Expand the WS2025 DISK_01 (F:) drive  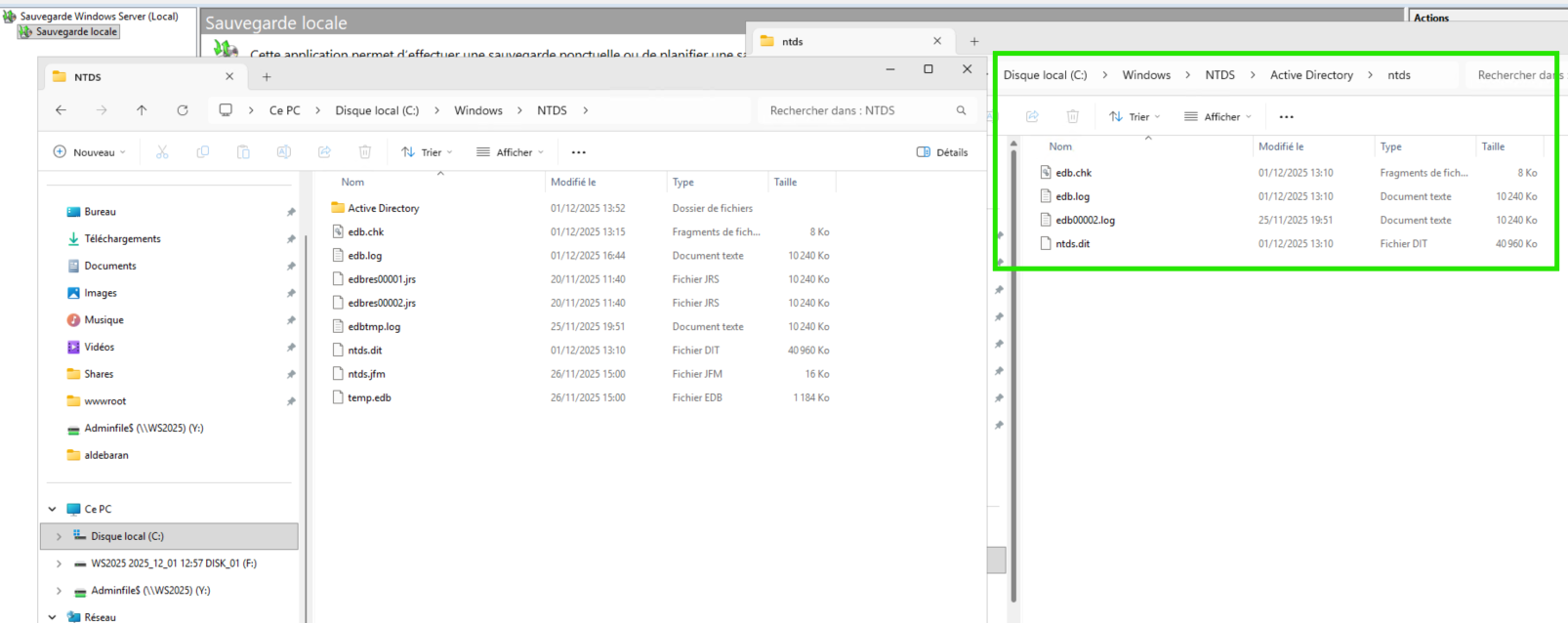click(x=59, y=563)
